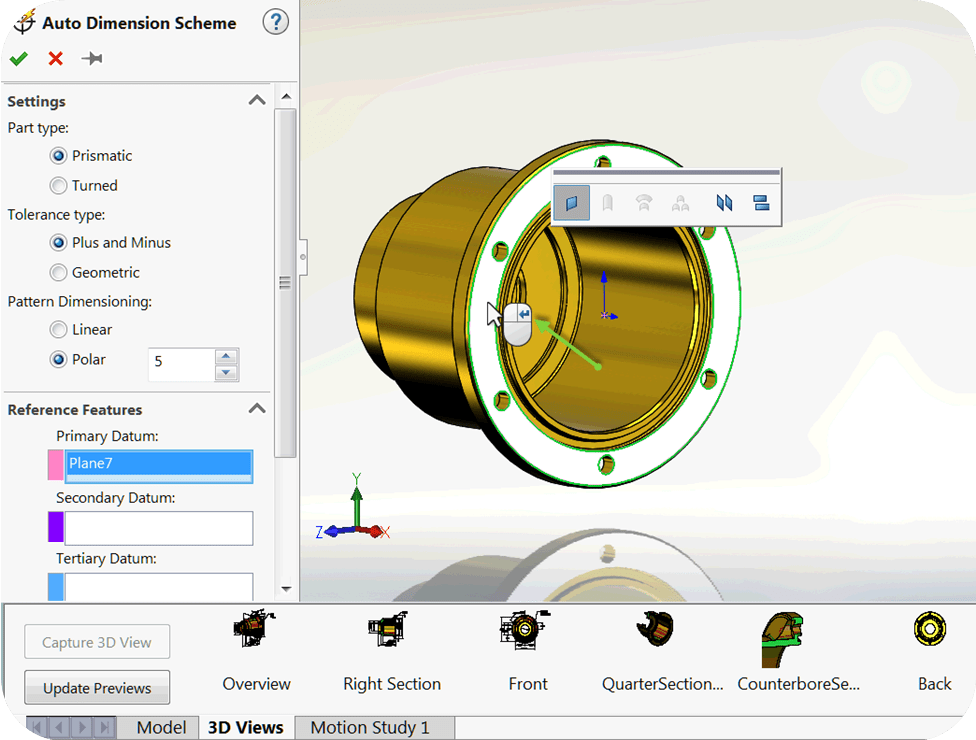The height and width of the screenshot is (740, 976).
Task: Click the Capture 3D View button
Action: click(97, 642)
